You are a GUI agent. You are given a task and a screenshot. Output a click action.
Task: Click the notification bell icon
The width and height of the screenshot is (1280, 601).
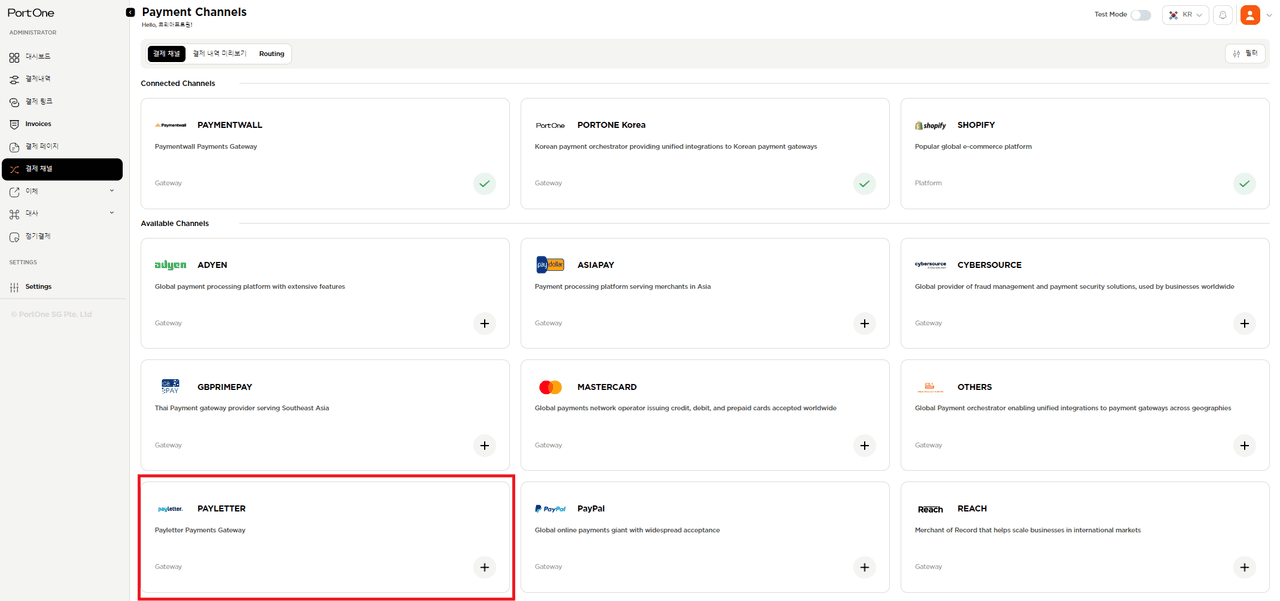pos(1222,15)
